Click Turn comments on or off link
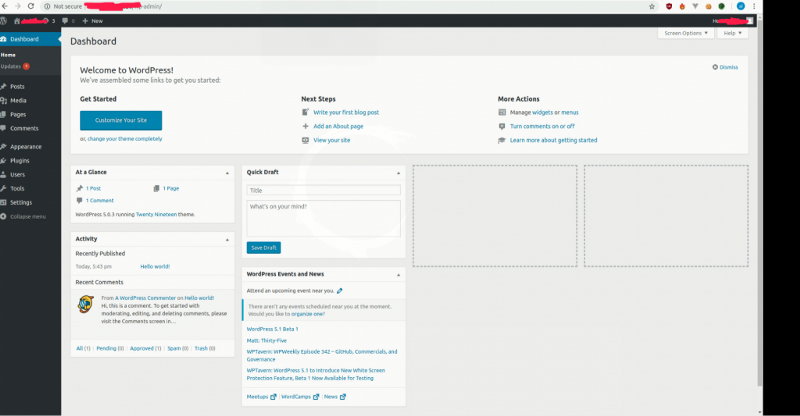 pos(542,126)
